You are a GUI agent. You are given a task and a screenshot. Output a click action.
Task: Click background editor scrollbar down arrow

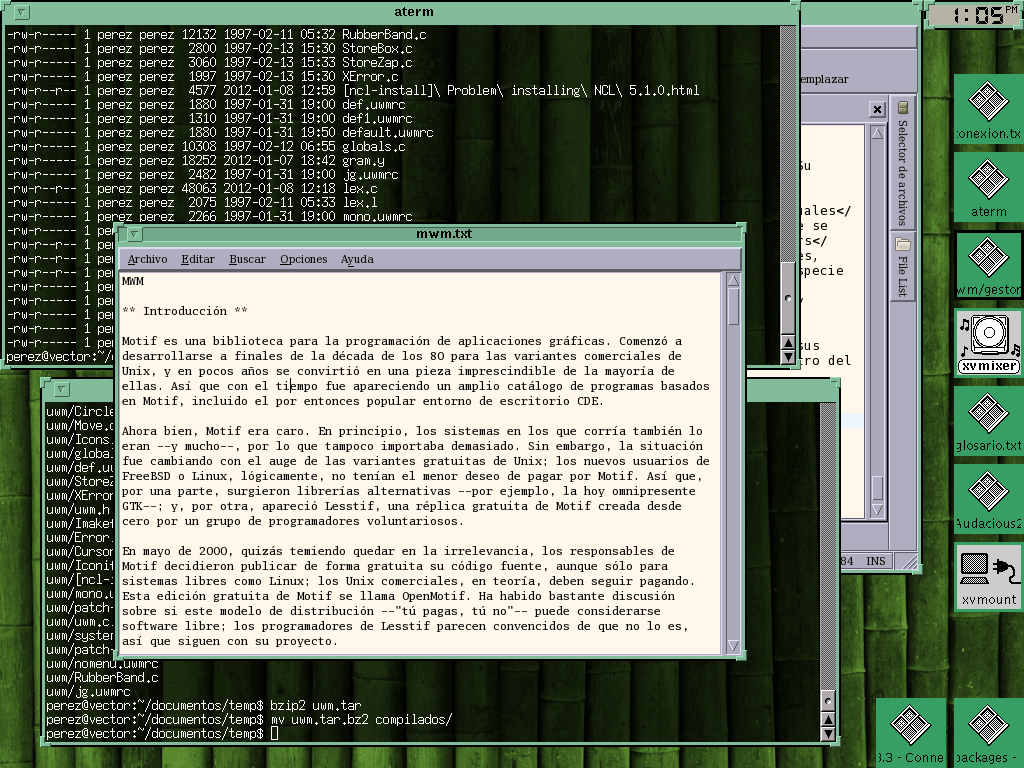click(877, 510)
